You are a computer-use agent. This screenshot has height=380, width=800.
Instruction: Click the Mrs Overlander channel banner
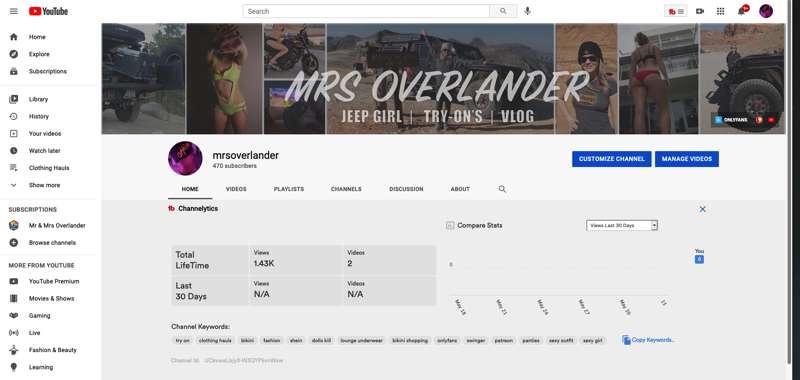click(x=443, y=79)
